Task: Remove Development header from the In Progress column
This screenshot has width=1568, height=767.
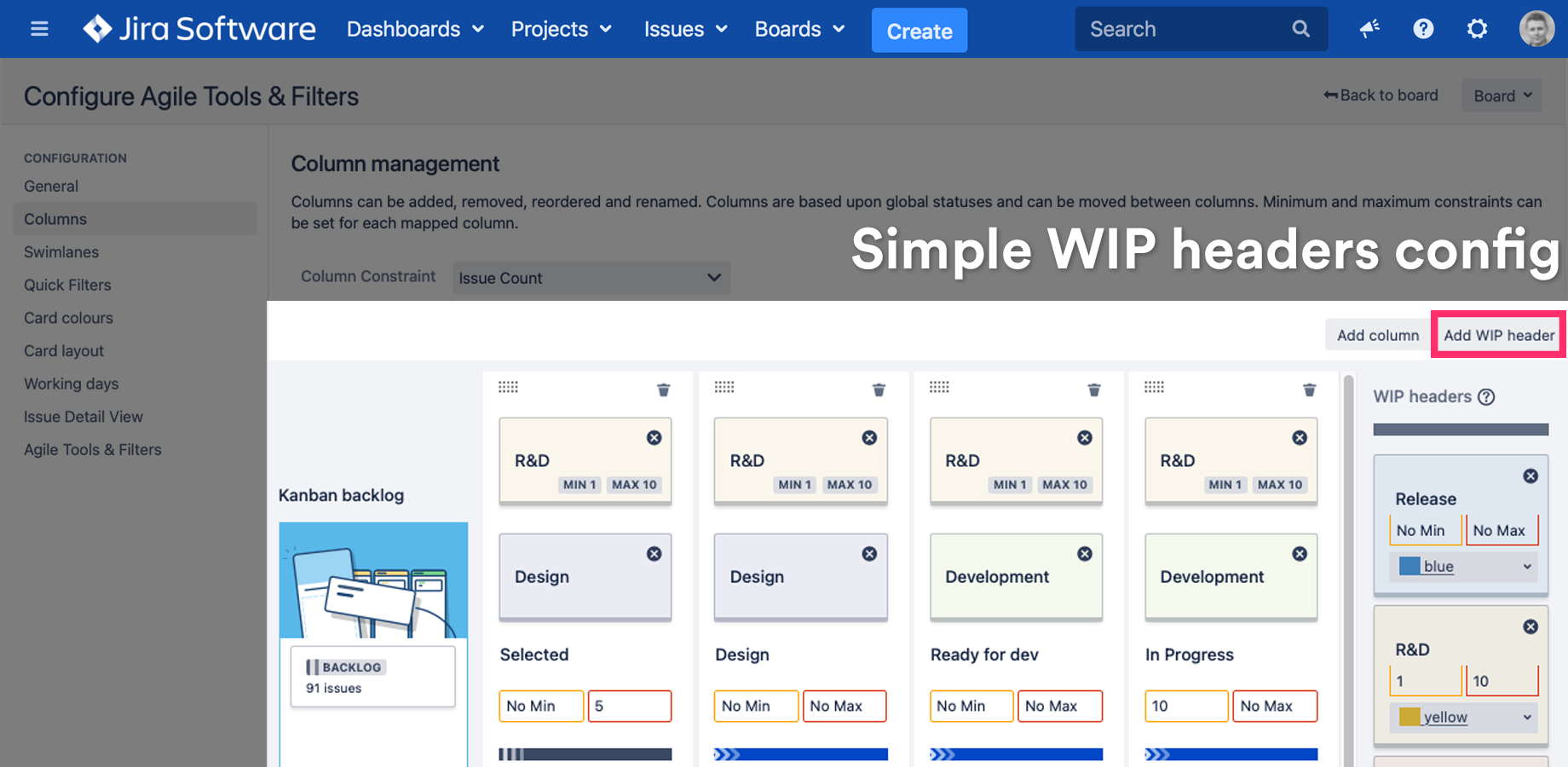Action: coord(1300,554)
